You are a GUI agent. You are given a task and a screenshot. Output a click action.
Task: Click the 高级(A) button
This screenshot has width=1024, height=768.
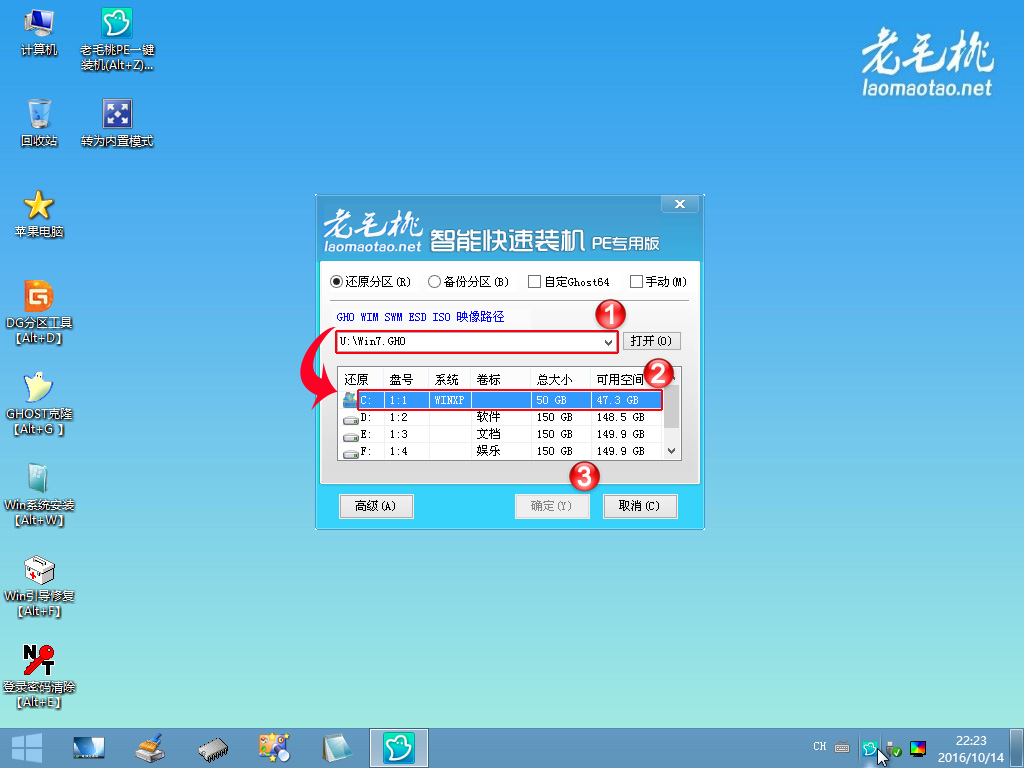tap(376, 506)
